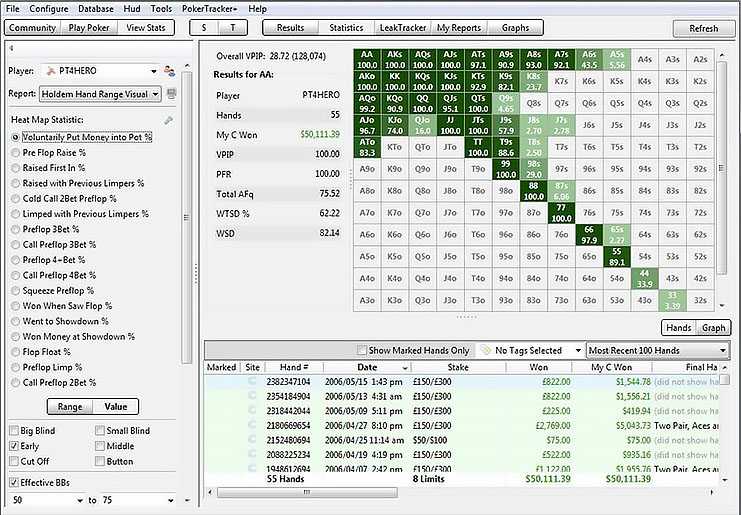The image size is (741, 515).
Task: Toggle the Effective BBs checkbox
Action: coord(14,482)
